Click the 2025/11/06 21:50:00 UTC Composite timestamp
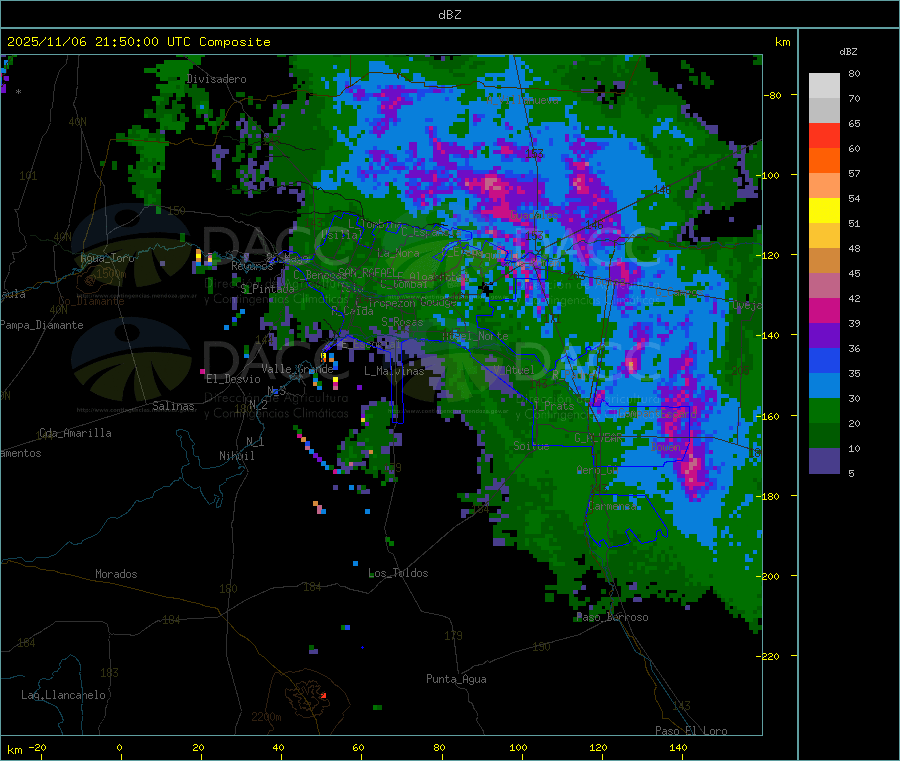Viewport: 900px width, 761px height. point(138,42)
